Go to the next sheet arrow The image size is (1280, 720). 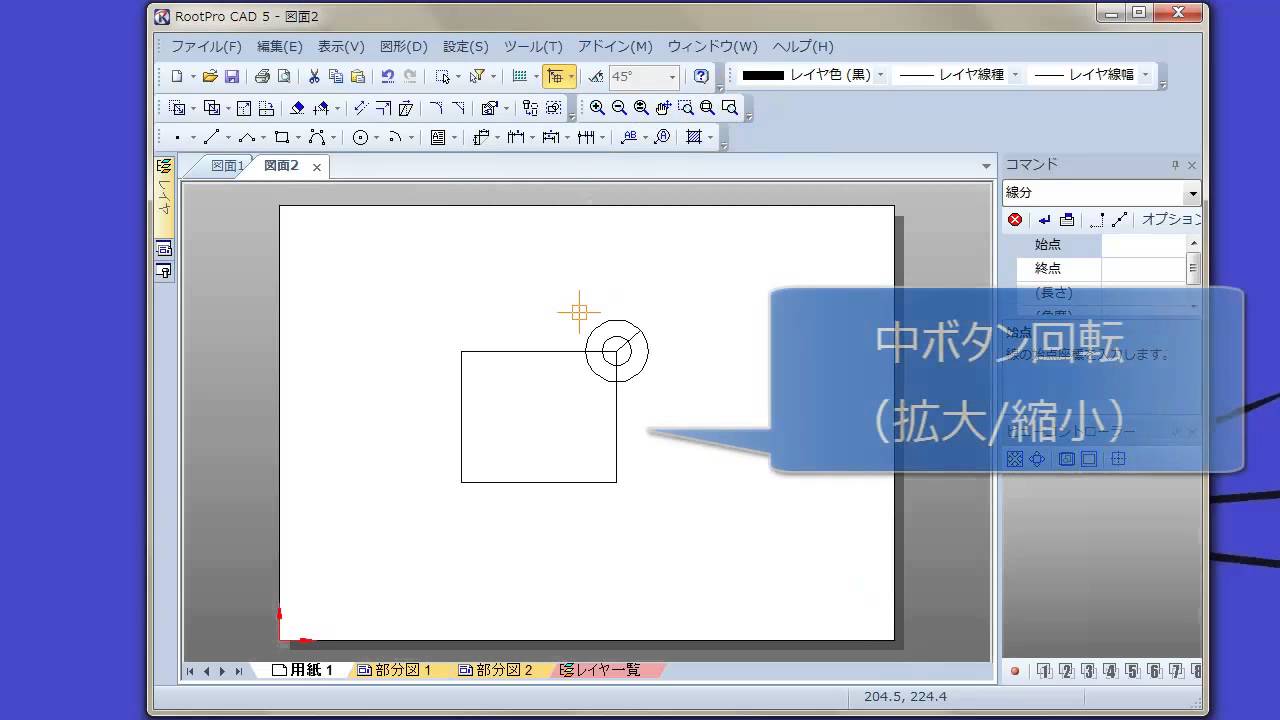click(223, 671)
